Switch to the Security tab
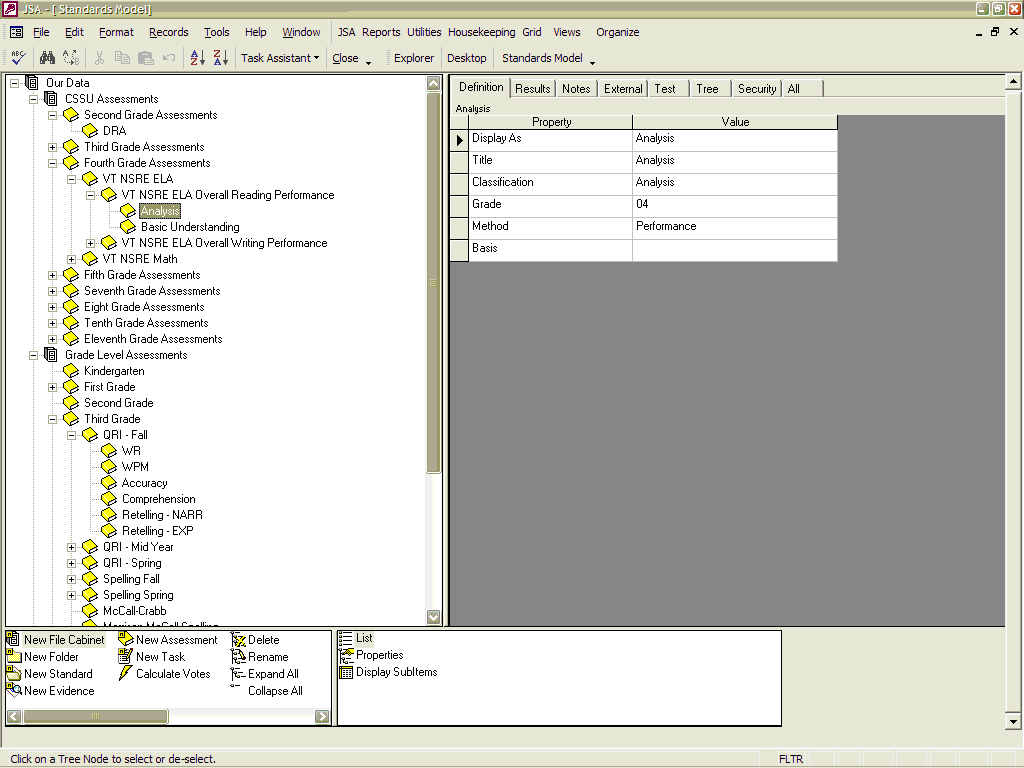This screenshot has height=768, width=1024. pos(757,89)
